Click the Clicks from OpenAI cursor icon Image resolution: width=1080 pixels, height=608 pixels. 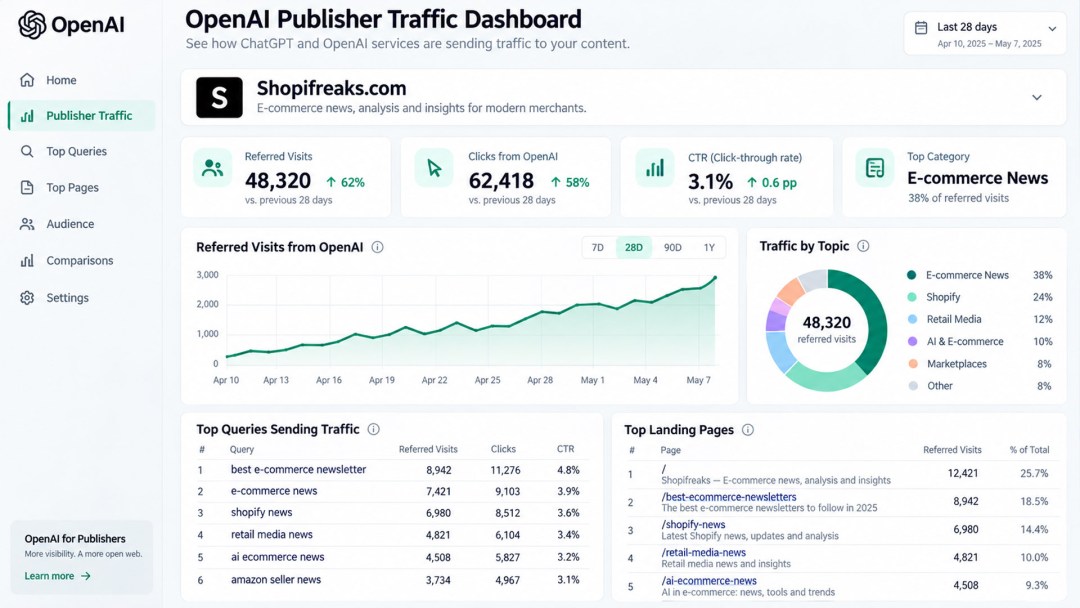pyautogui.click(x=434, y=168)
